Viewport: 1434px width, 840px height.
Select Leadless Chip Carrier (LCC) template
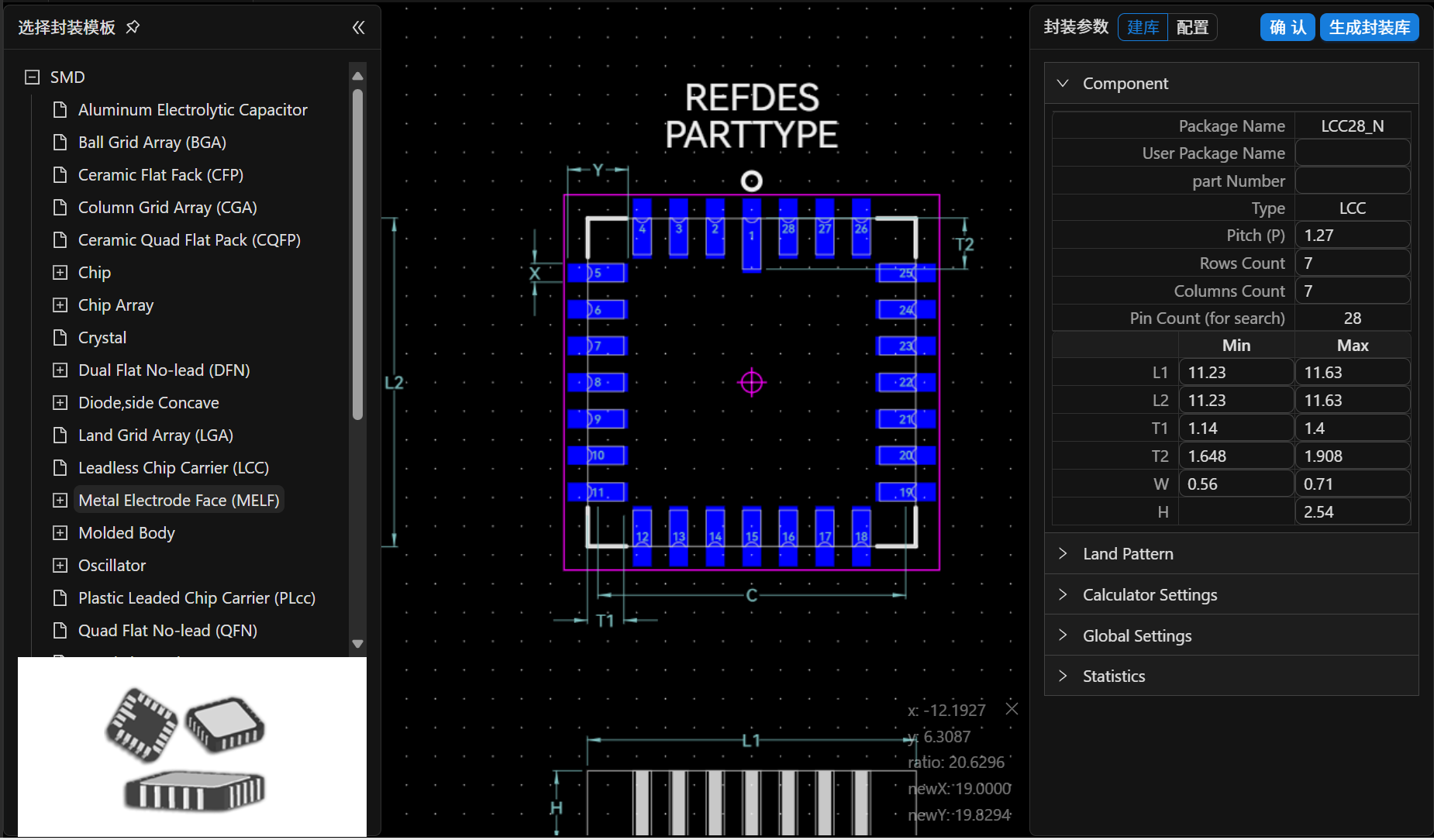pyautogui.click(x=173, y=468)
